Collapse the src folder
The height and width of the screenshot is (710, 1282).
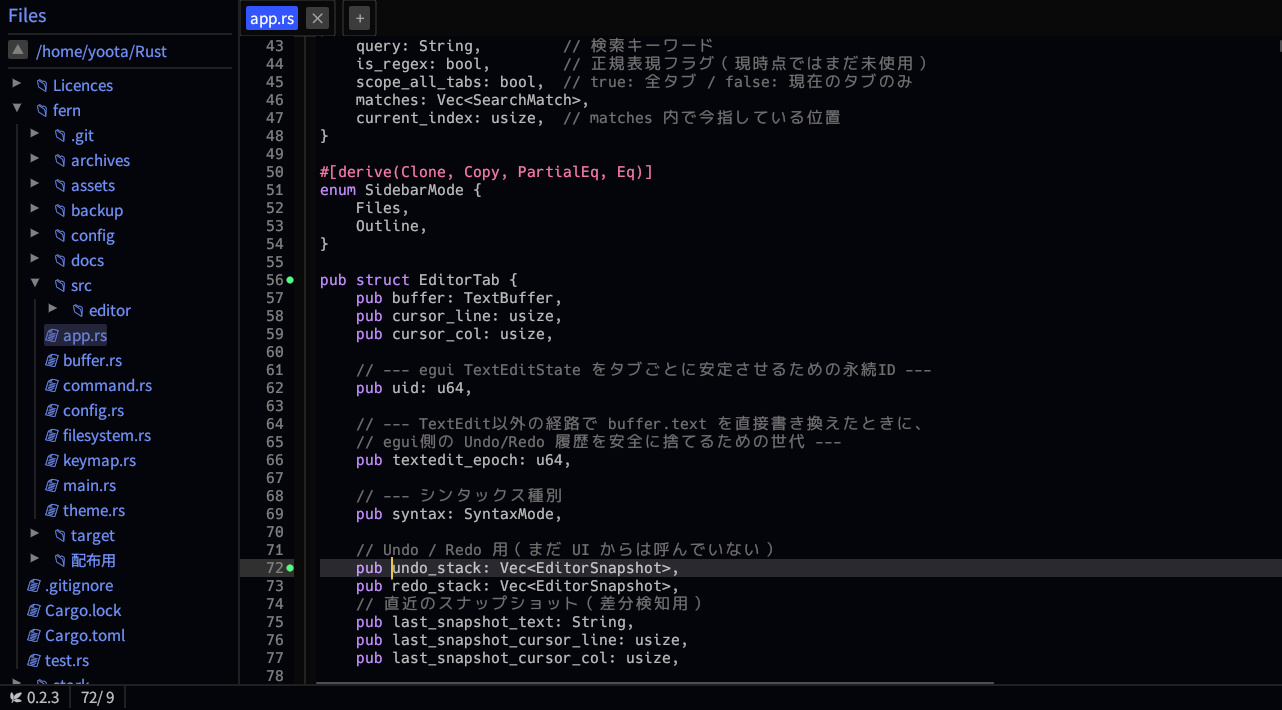tap(35, 284)
